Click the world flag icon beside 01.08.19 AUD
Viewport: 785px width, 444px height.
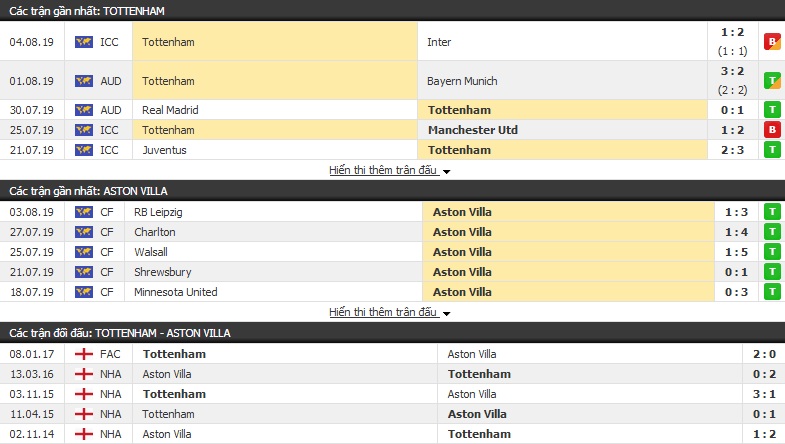tap(84, 81)
